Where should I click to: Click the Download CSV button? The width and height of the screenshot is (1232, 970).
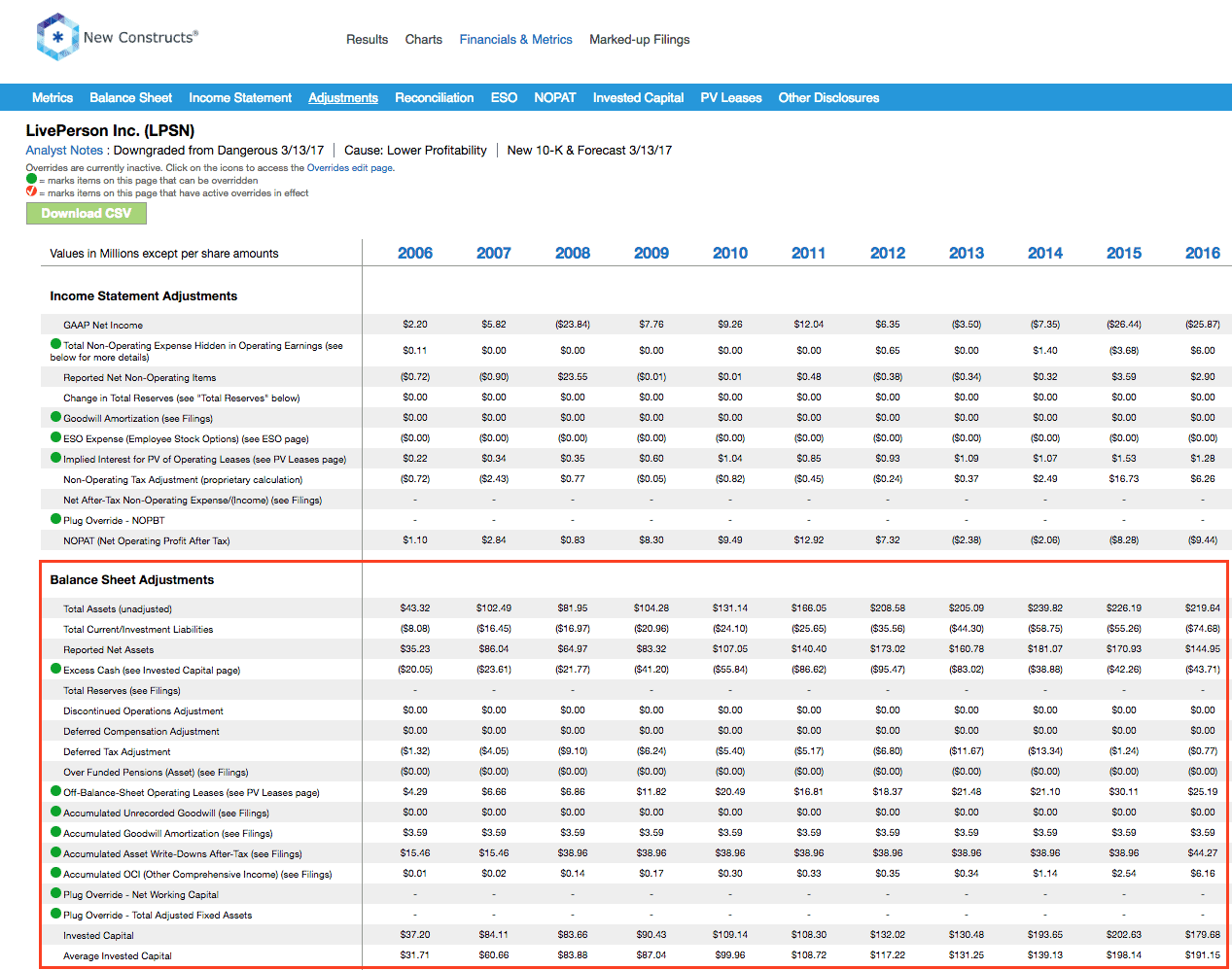point(87,214)
